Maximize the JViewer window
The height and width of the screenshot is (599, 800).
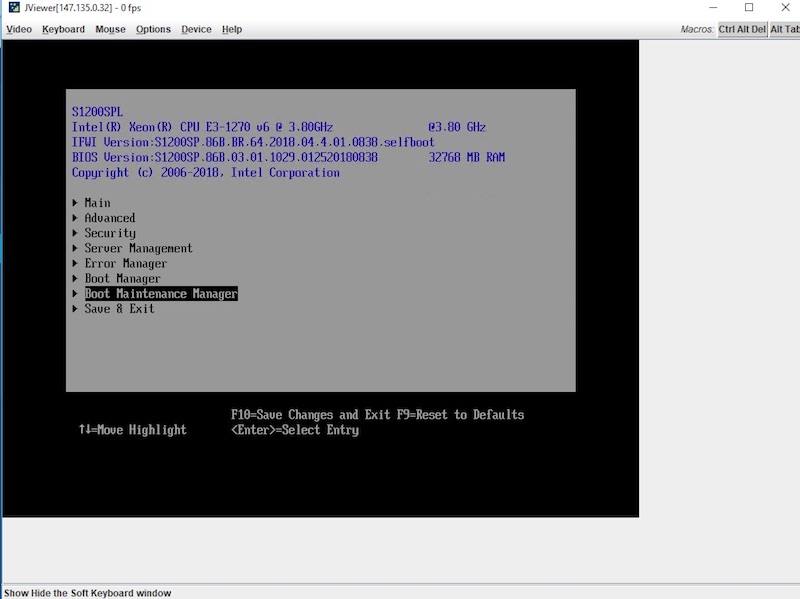pyautogui.click(x=749, y=7)
